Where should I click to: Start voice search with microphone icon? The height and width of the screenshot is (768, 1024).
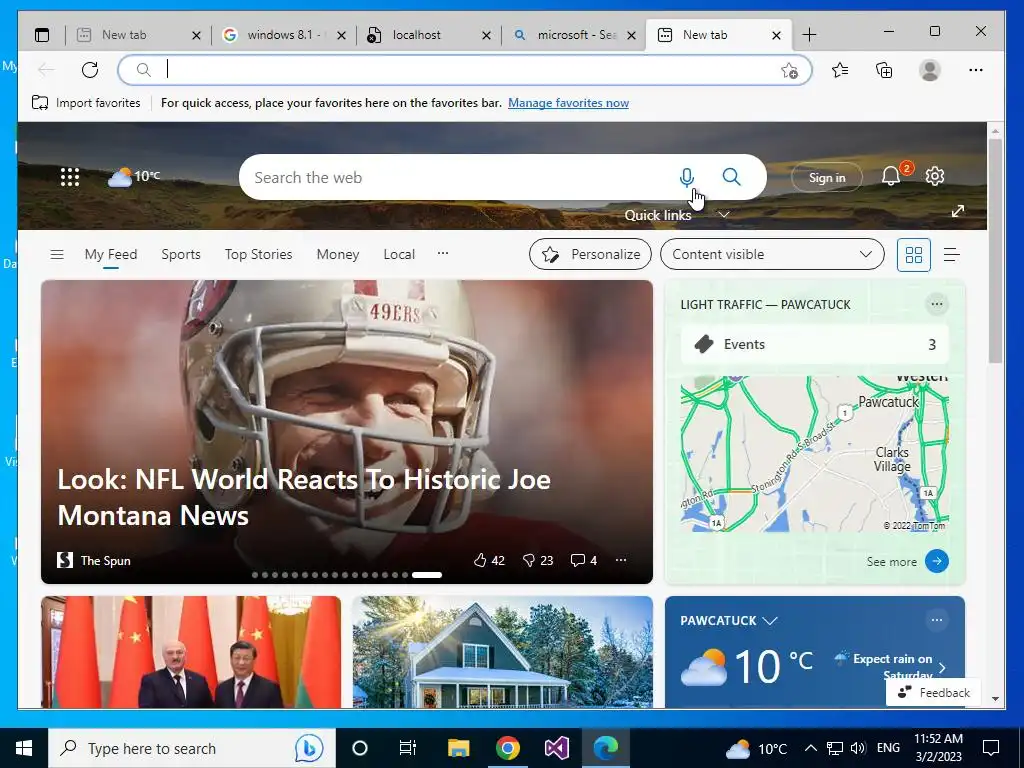pos(686,177)
